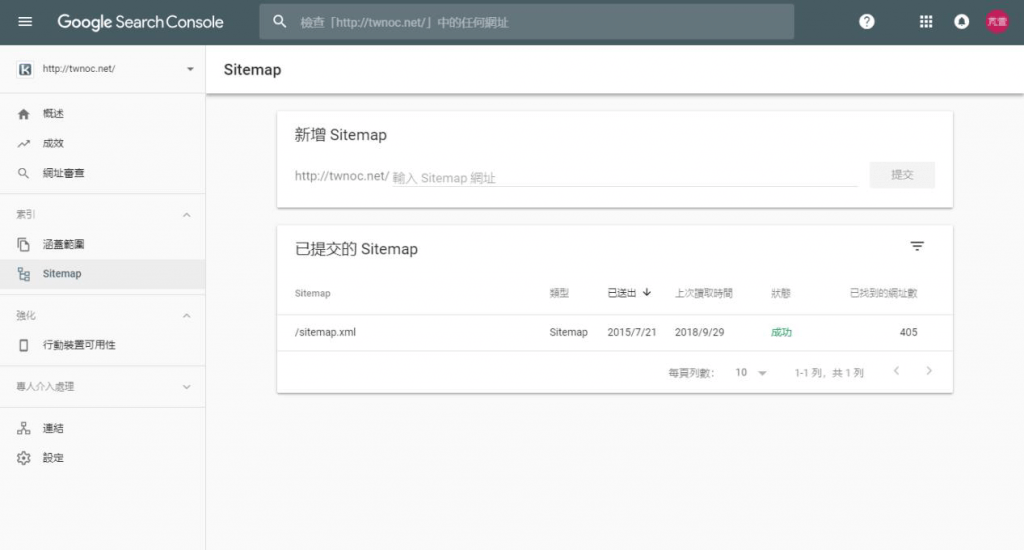Click the Google Search Console logo

point(140,22)
